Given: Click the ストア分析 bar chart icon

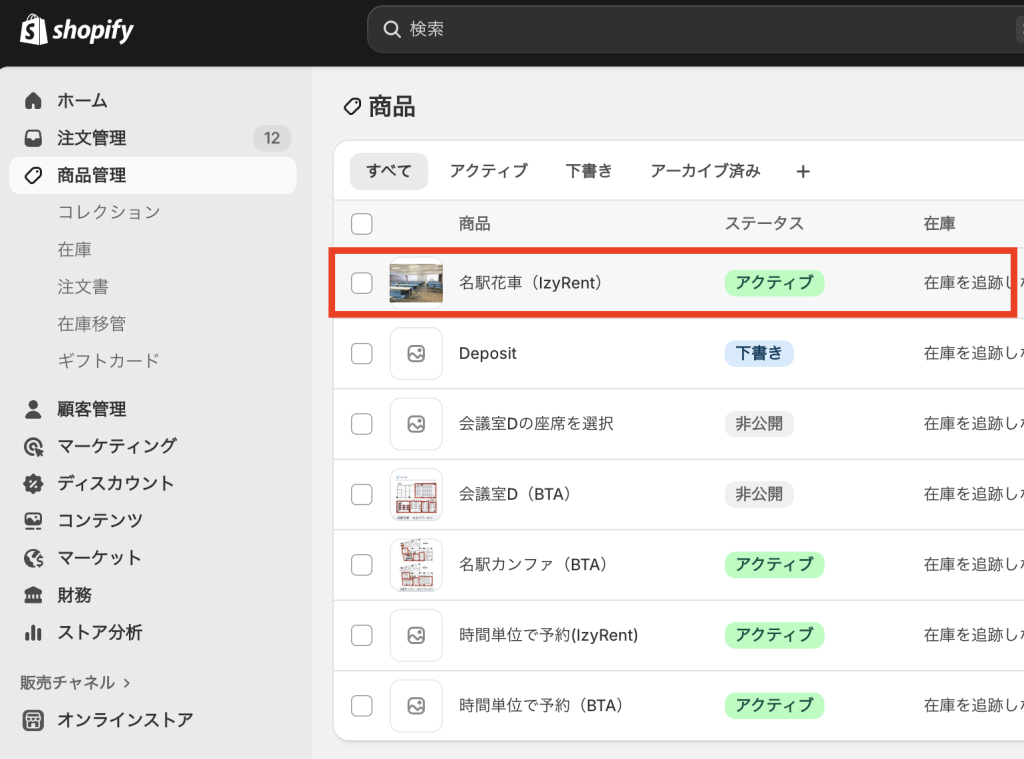Looking at the screenshot, I should (34, 632).
